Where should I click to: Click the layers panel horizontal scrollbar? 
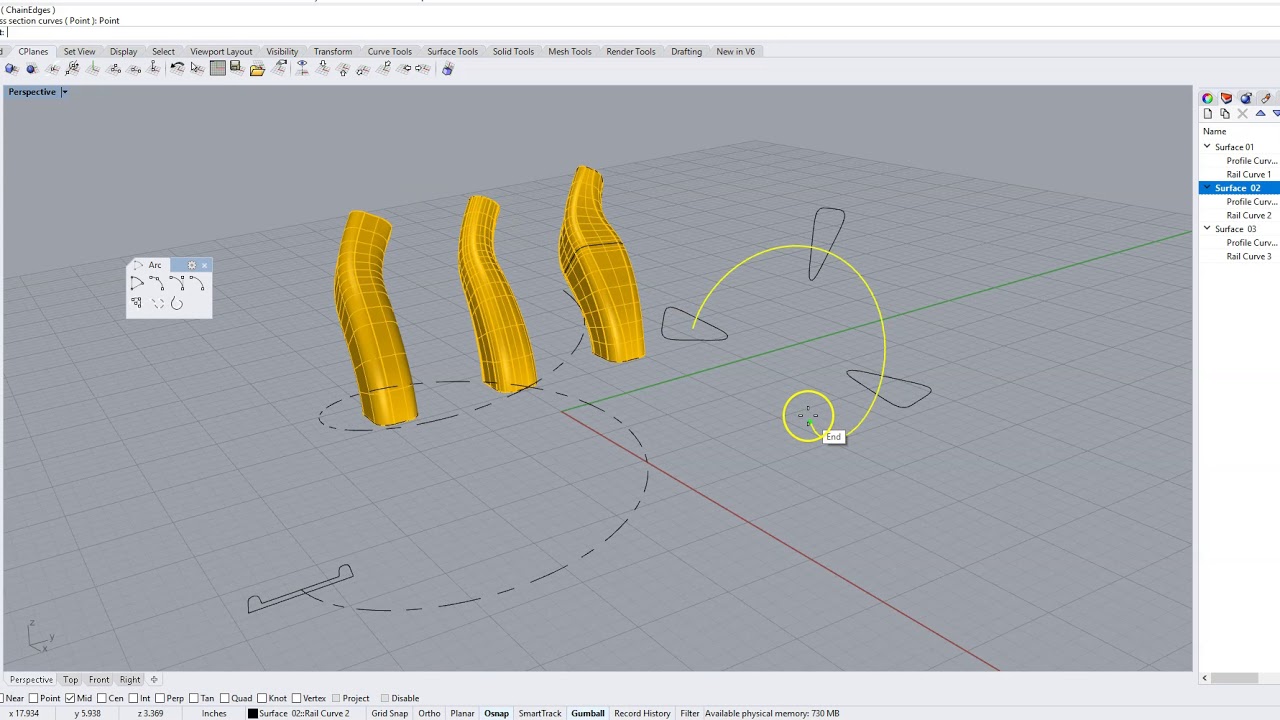click(1234, 678)
